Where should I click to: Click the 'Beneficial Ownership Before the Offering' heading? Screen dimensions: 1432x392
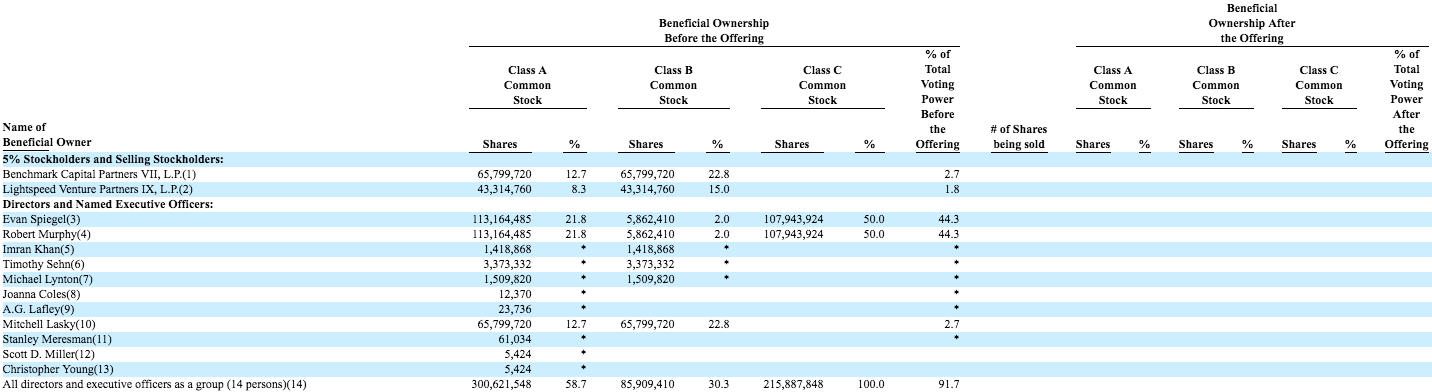(713, 30)
